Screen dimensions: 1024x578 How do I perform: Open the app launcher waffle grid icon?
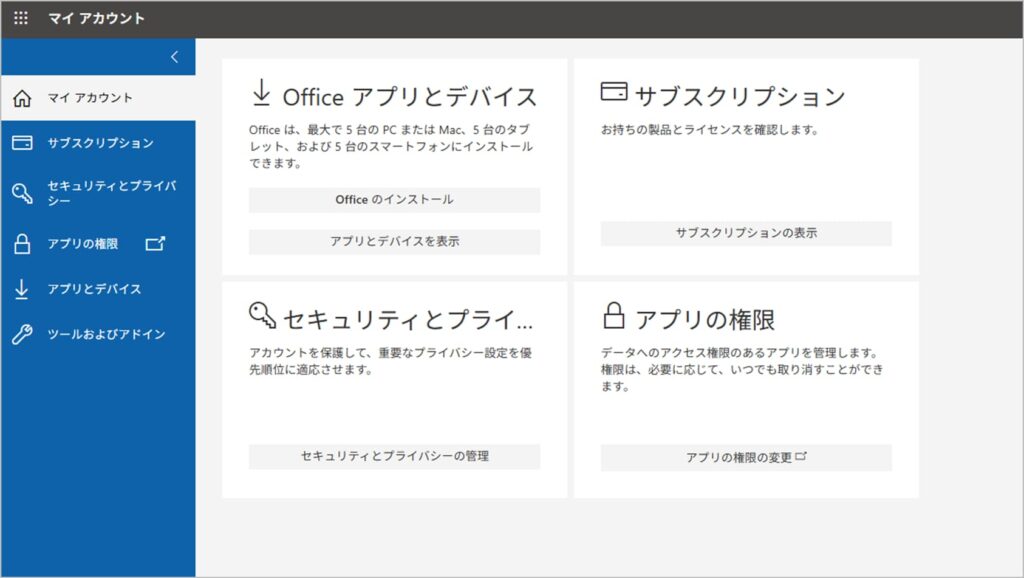coord(21,19)
